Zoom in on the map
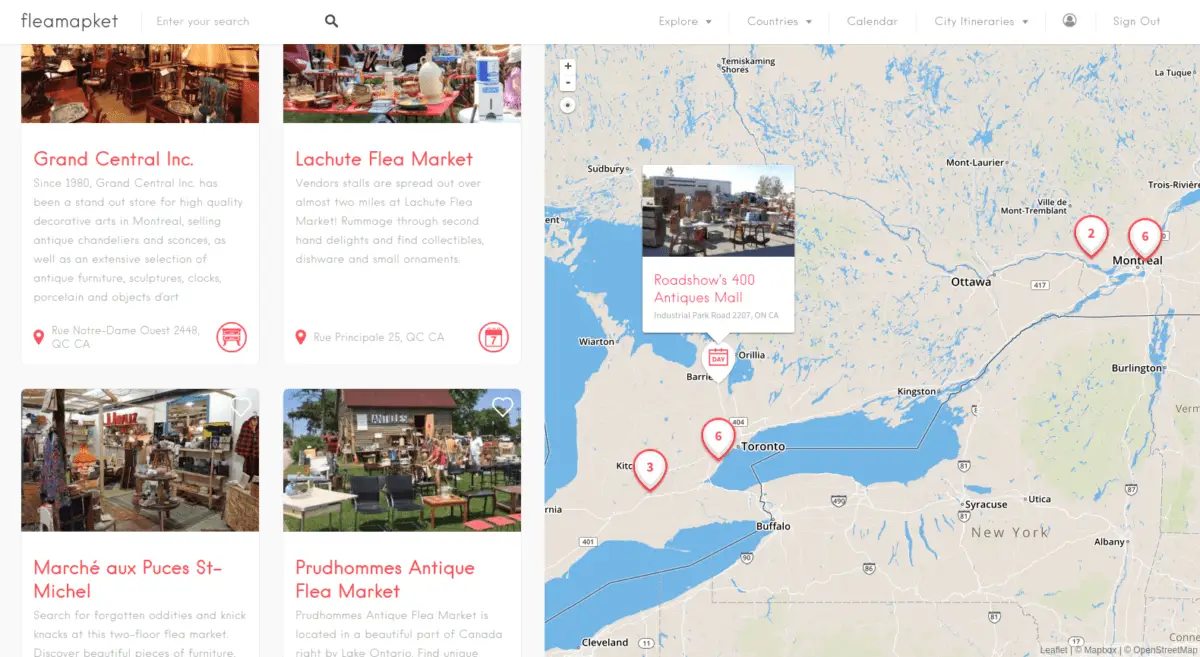Screen dimensions: 1200x657 [568, 66]
